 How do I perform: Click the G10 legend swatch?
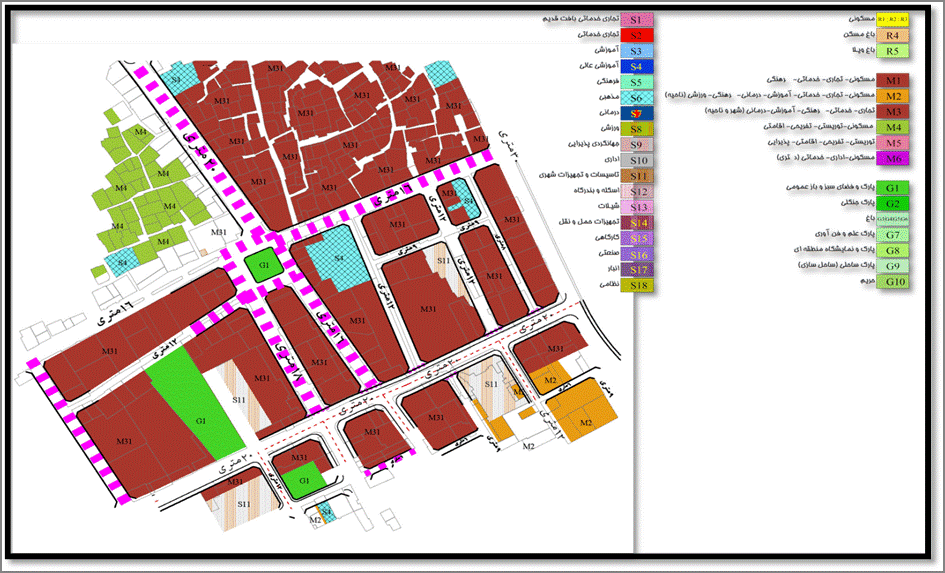tap(892, 283)
